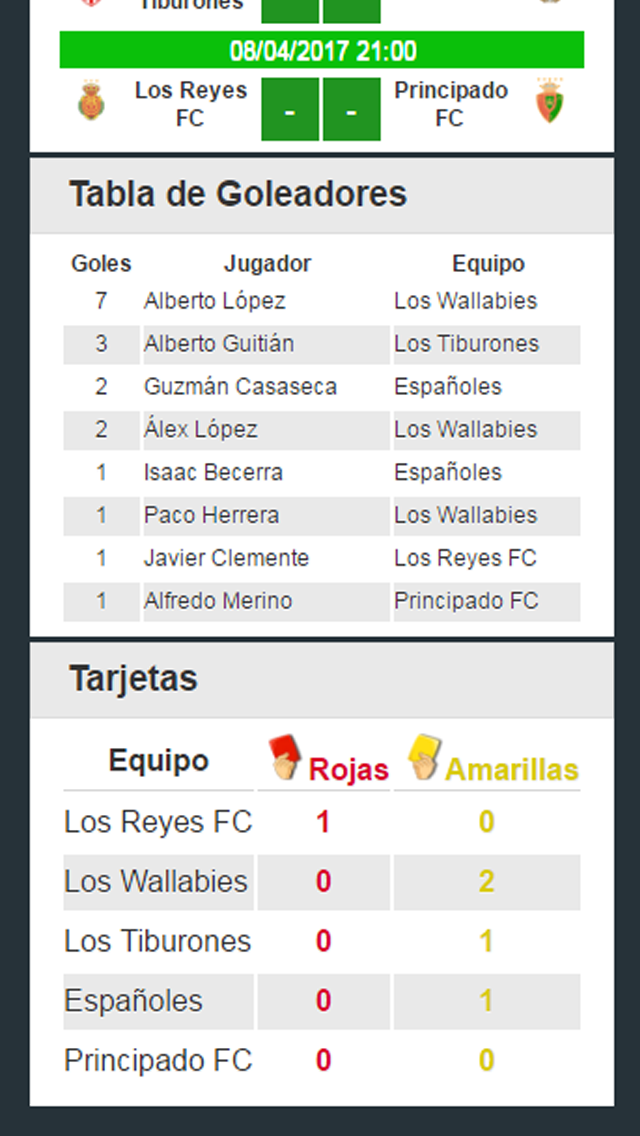The image size is (640, 1136).
Task: Click the yellow card hand icon
Action: (425, 757)
